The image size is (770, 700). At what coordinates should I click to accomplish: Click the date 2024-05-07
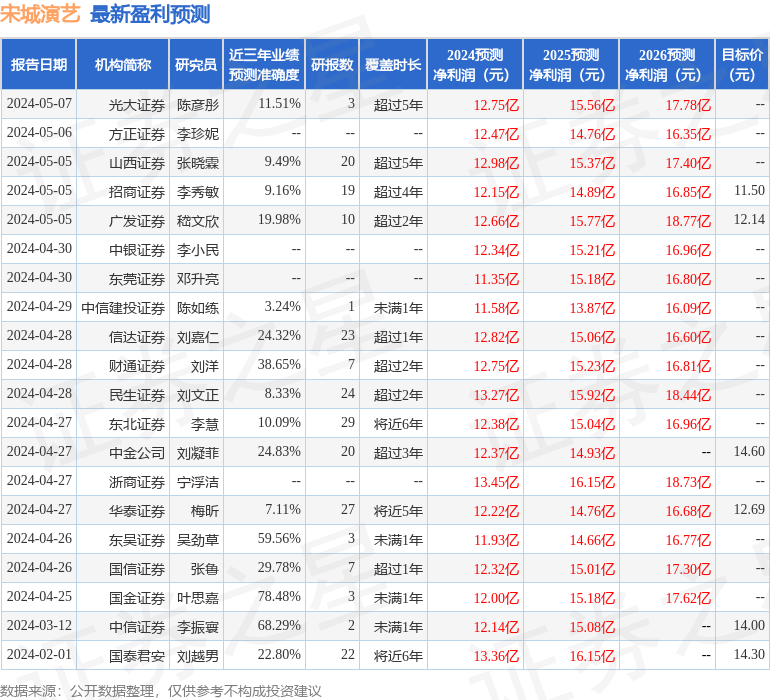(x=39, y=104)
